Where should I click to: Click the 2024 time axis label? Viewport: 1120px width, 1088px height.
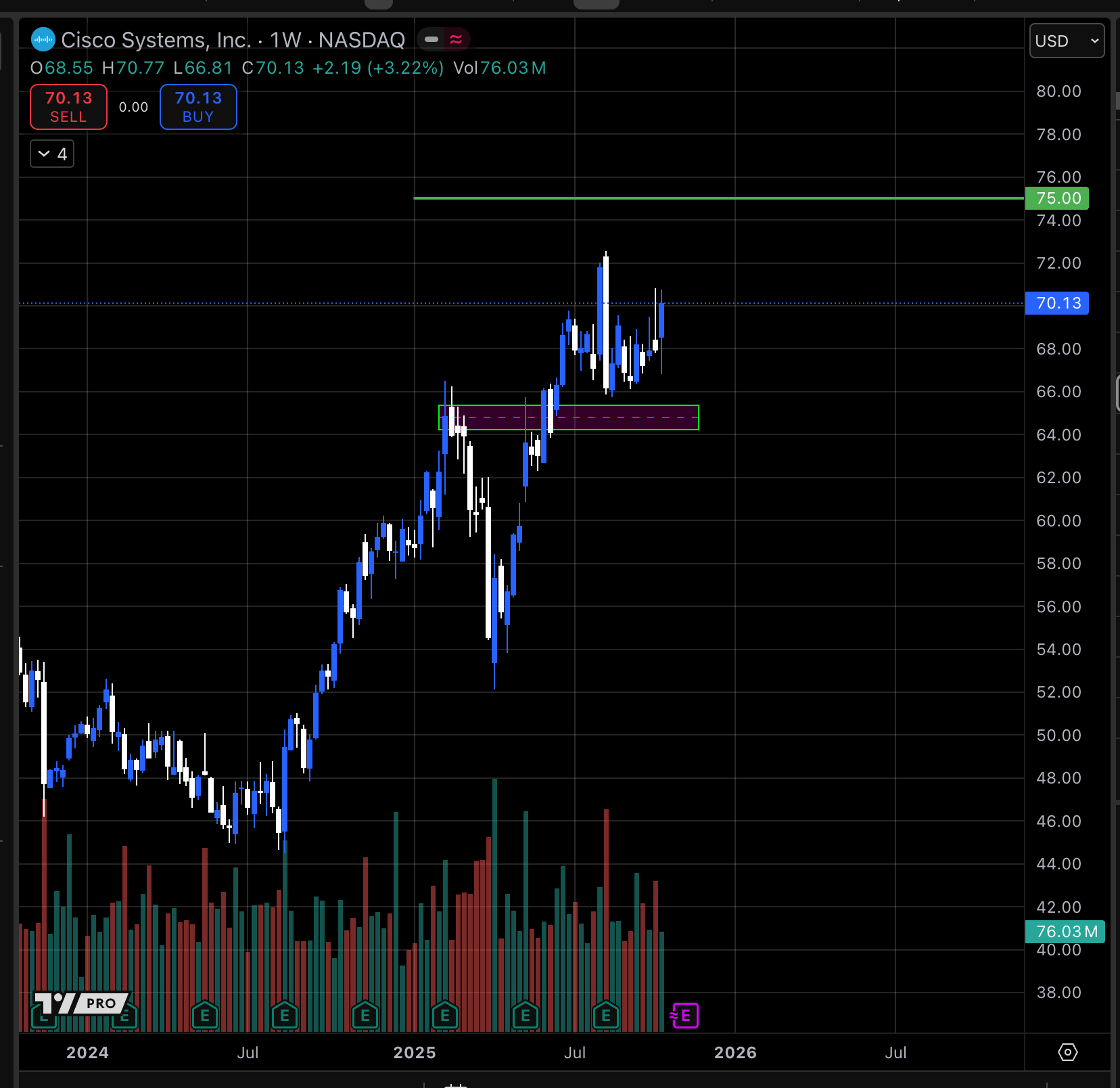click(87, 1052)
